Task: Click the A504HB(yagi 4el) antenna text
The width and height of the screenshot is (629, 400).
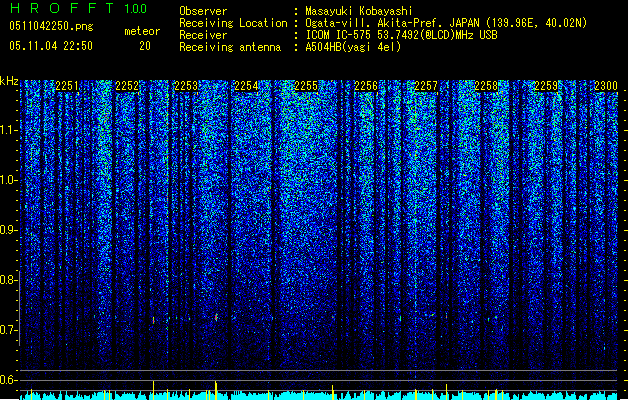Action: click(353, 47)
